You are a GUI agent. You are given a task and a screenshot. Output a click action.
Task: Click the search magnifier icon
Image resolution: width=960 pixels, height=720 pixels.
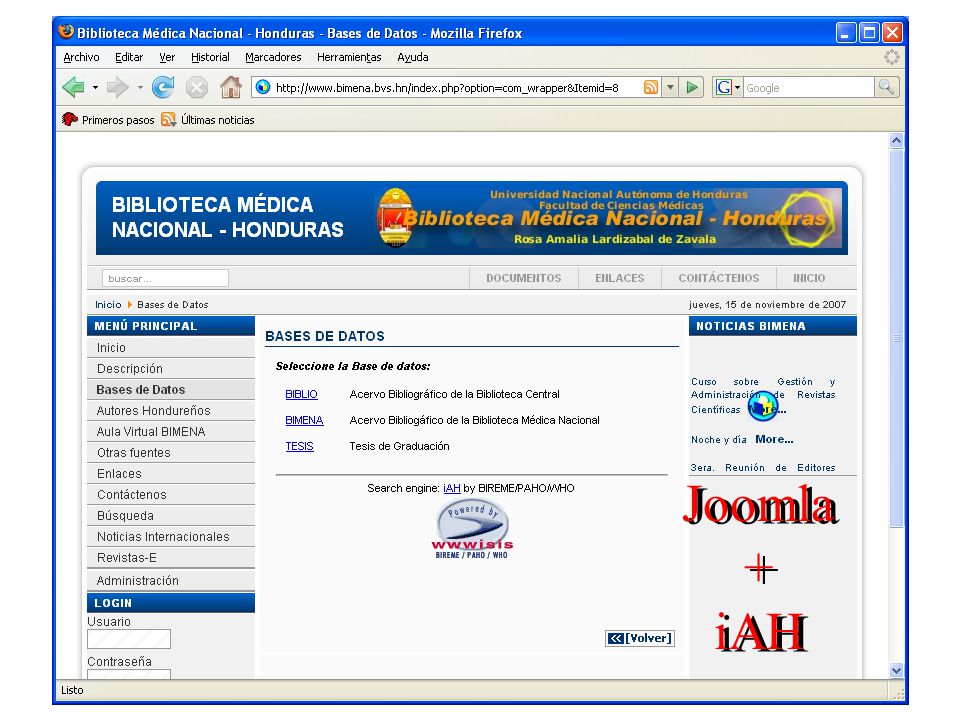887,87
